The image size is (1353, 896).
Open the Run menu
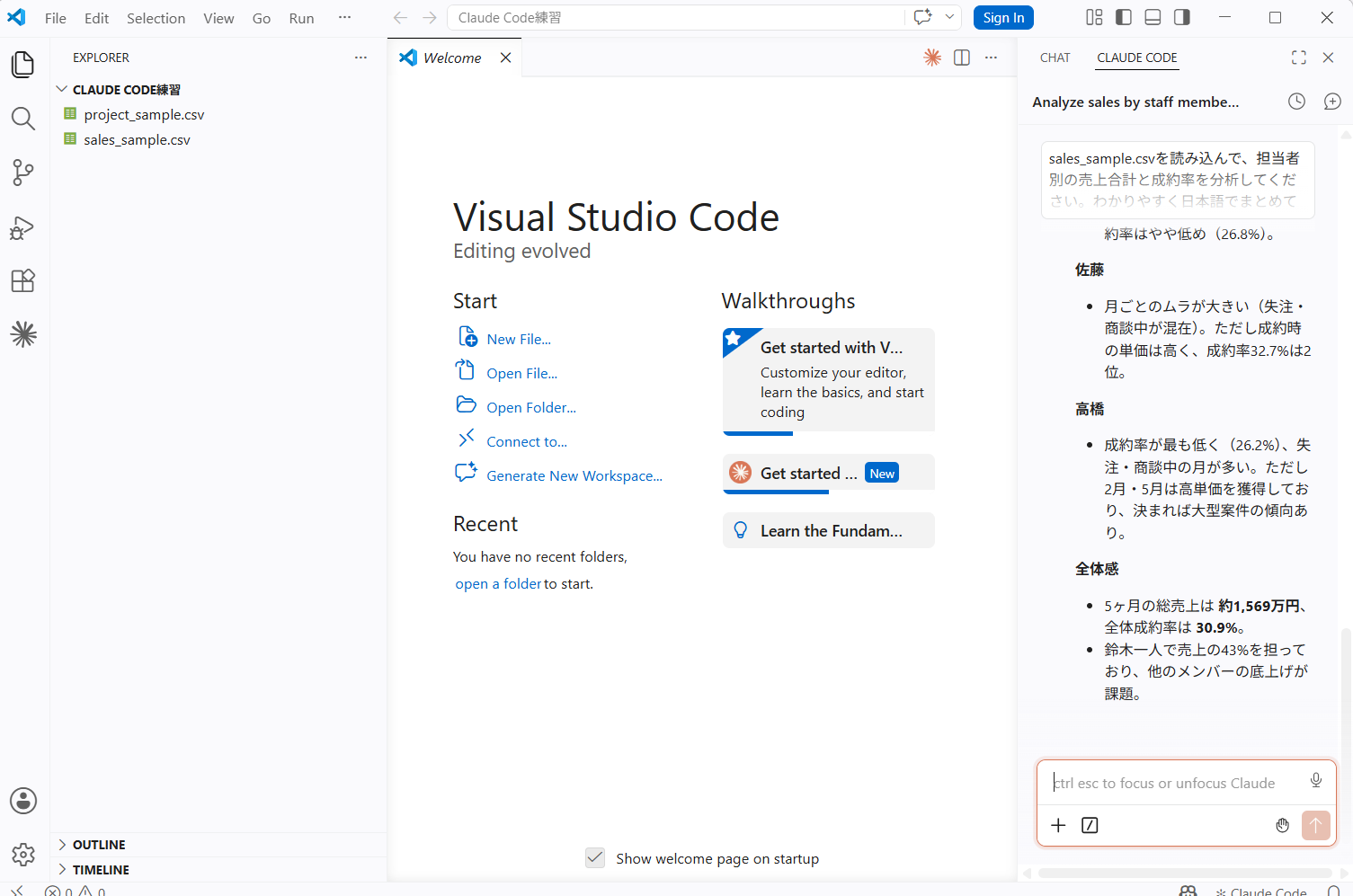(302, 18)
